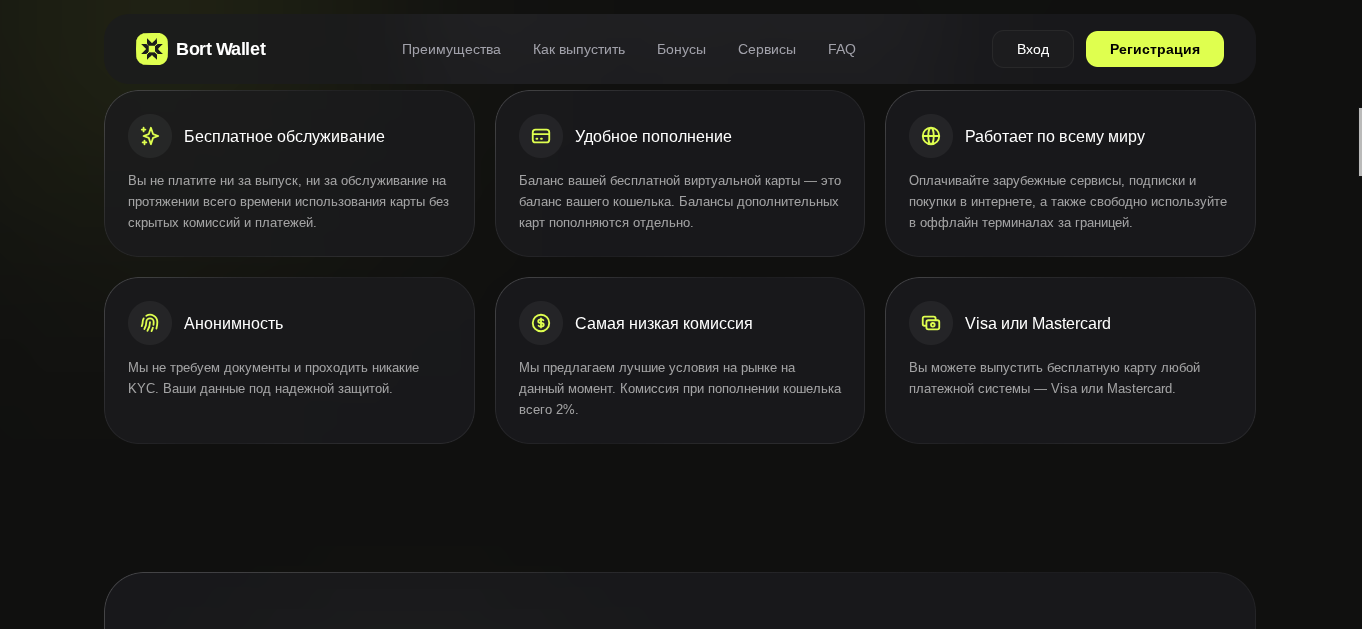Click the page vertical scrollbar thumb

(x=1360, y=142)
